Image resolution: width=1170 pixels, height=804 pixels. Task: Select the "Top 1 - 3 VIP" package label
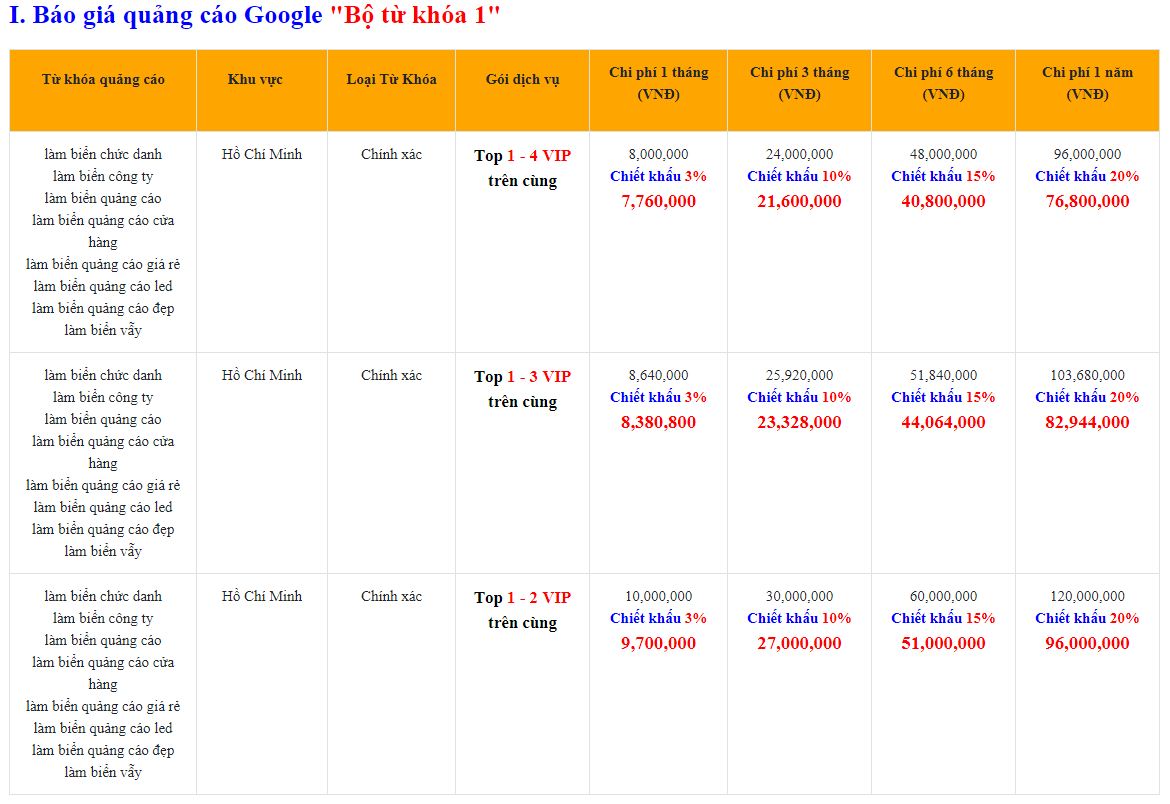522,376
